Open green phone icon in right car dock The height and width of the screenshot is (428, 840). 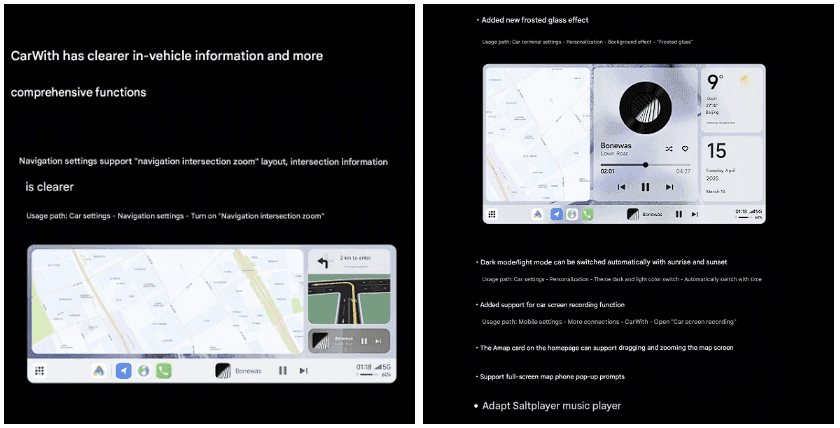pos(588,214)
